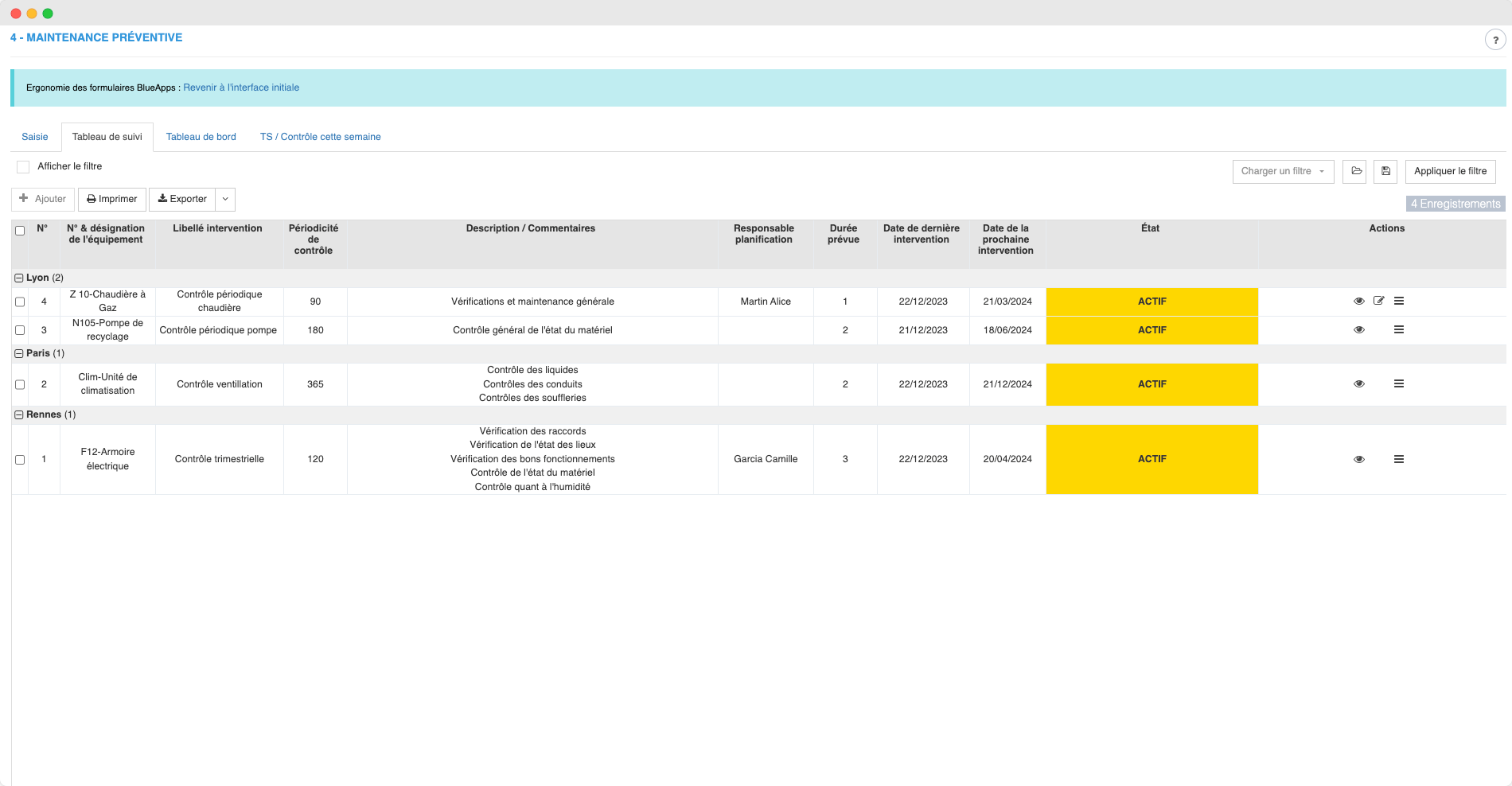The height and width of the screenshot is (786, 1512).
Task: Click Contrôle trimestrielle cell
Action: tap(220, 459)
